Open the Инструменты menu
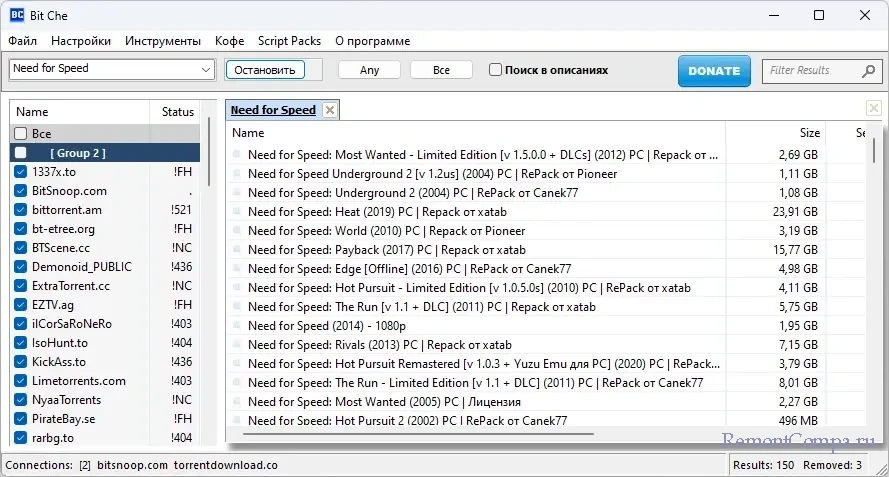Screen dimensions: 889x477 point(163,41)
